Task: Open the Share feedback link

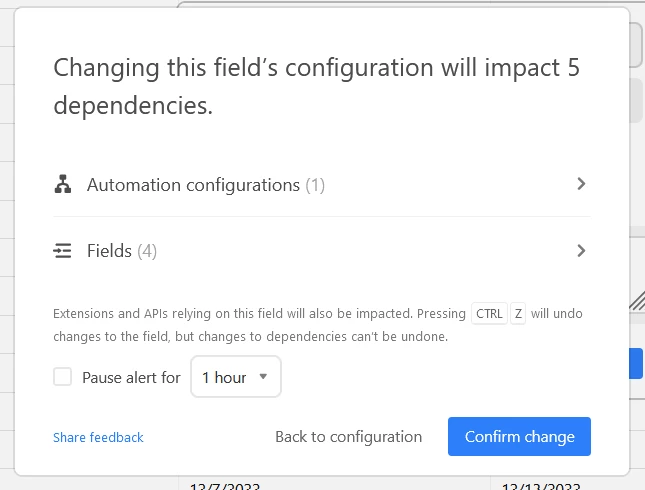Action: tap(98, 437)
